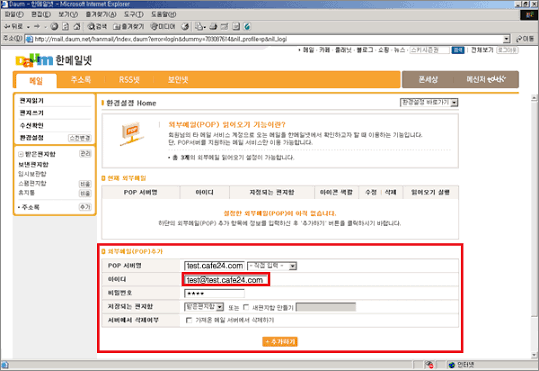Click the 추가하기 add button
Screen dimensions: 539x371
click(x=280, y=342)
